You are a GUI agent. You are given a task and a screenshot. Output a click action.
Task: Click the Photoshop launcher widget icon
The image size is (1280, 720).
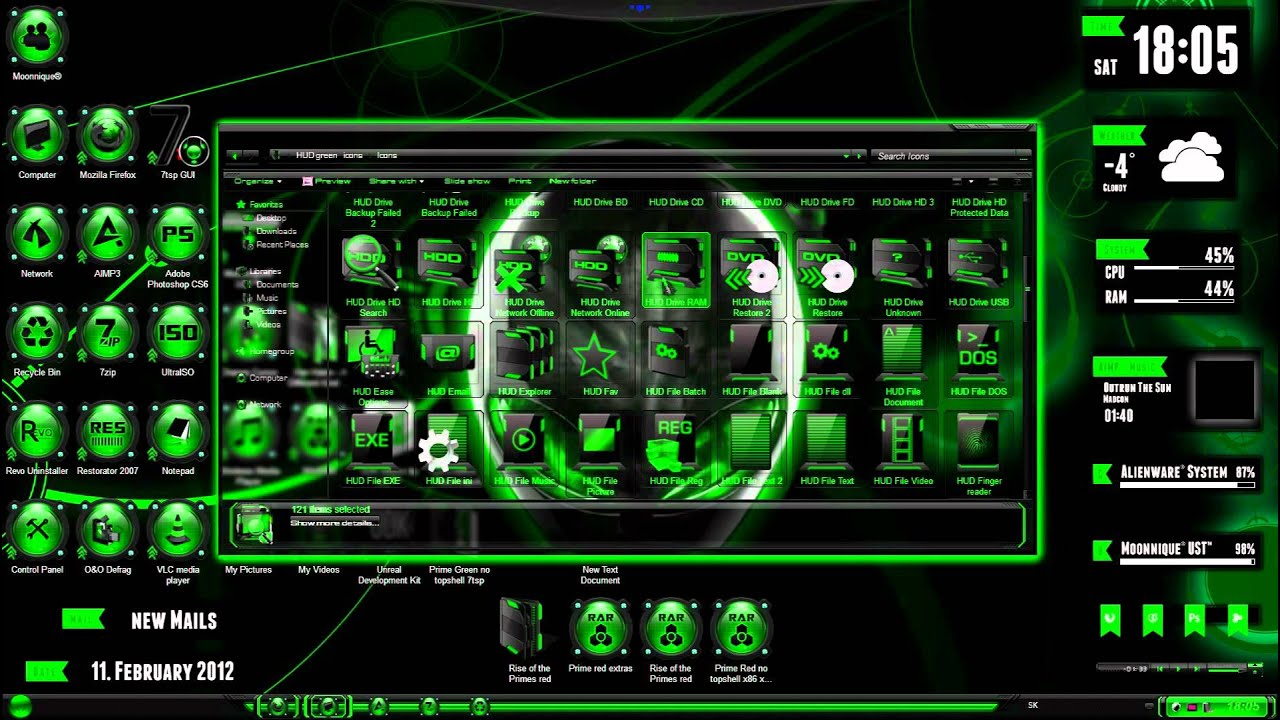click(x=1194, y=620)
